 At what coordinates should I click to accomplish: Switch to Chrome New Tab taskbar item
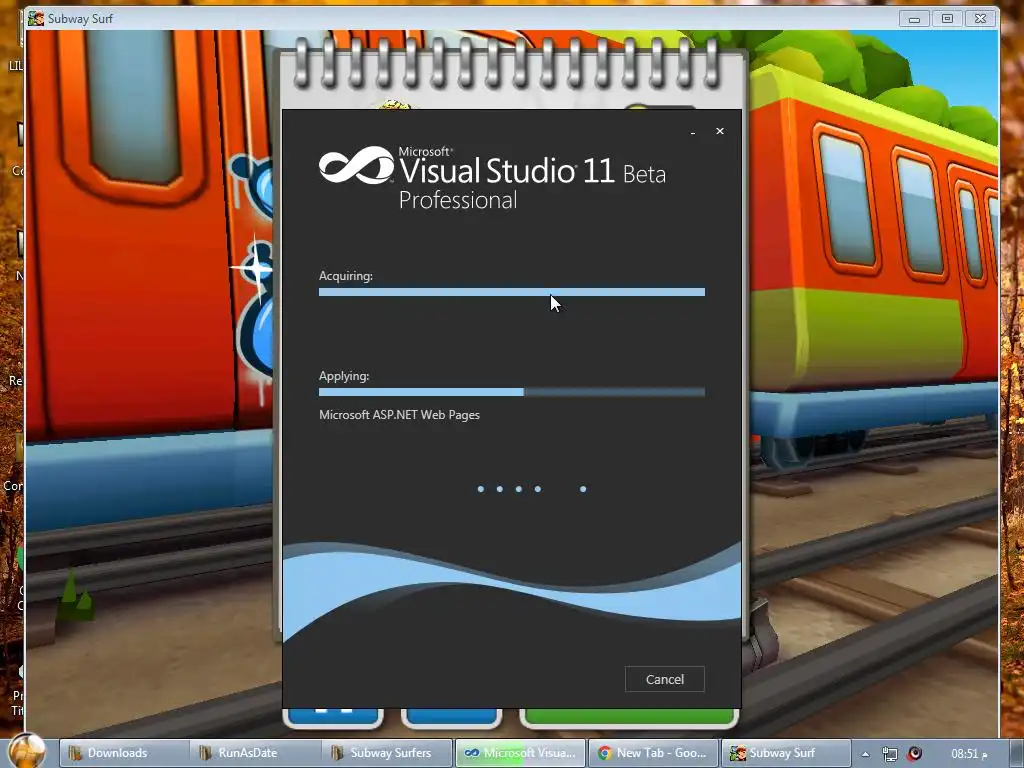[x=653, y=753]
